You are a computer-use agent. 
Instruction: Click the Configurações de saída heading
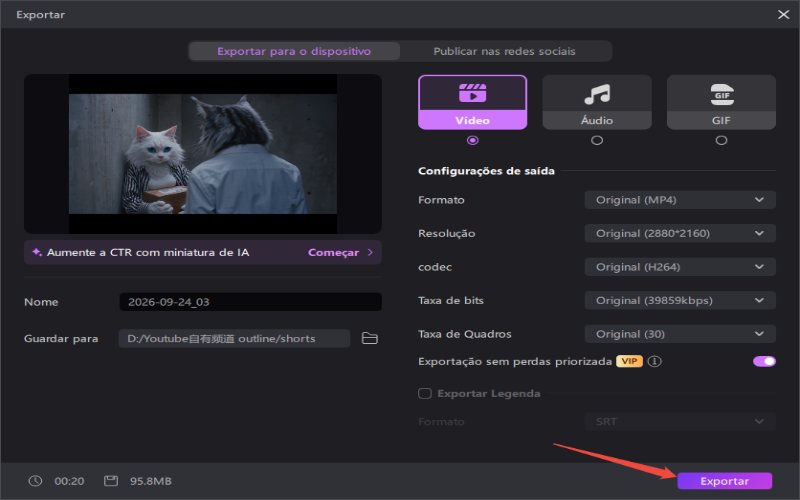pos(486,171)
